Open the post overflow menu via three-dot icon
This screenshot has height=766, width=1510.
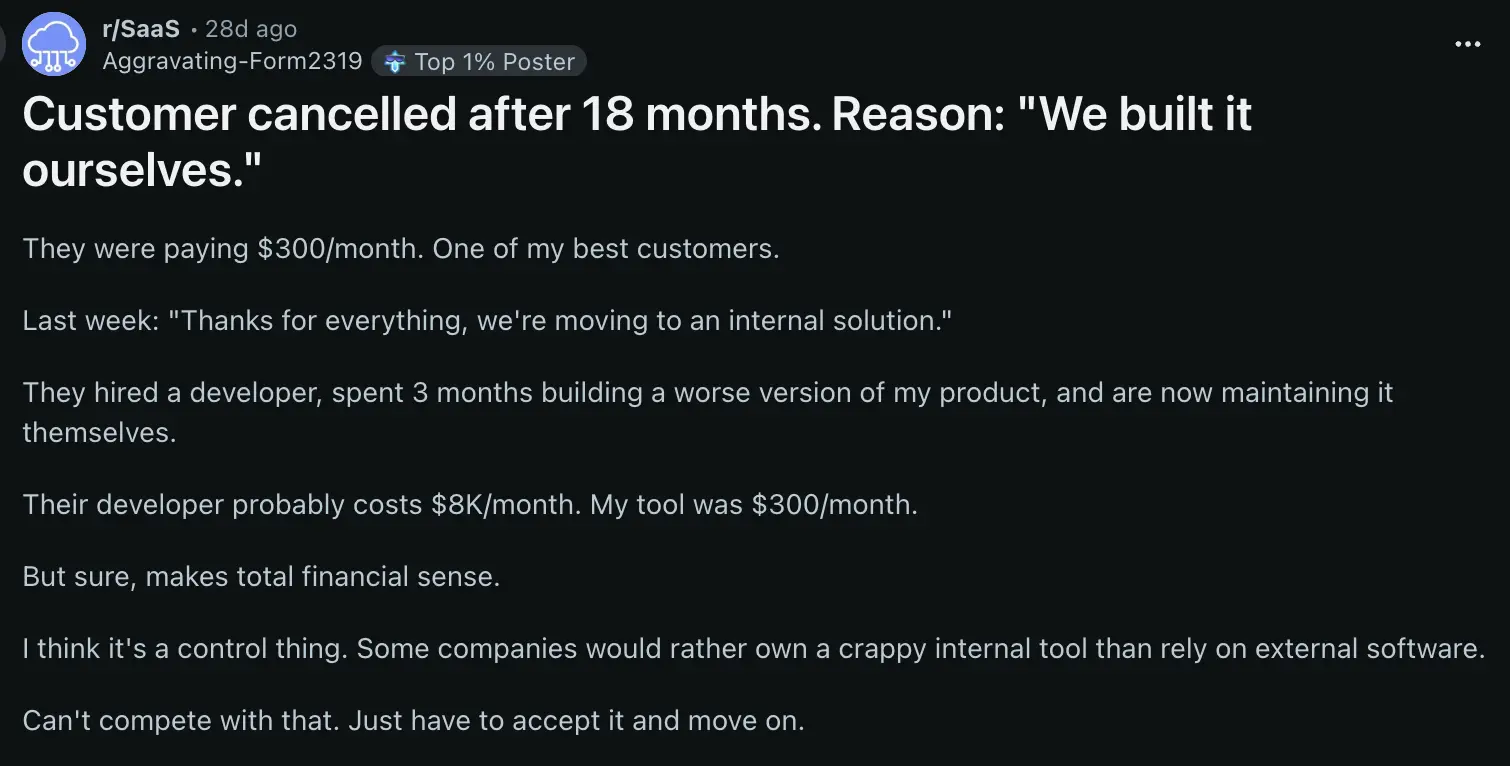[1466, 44]
